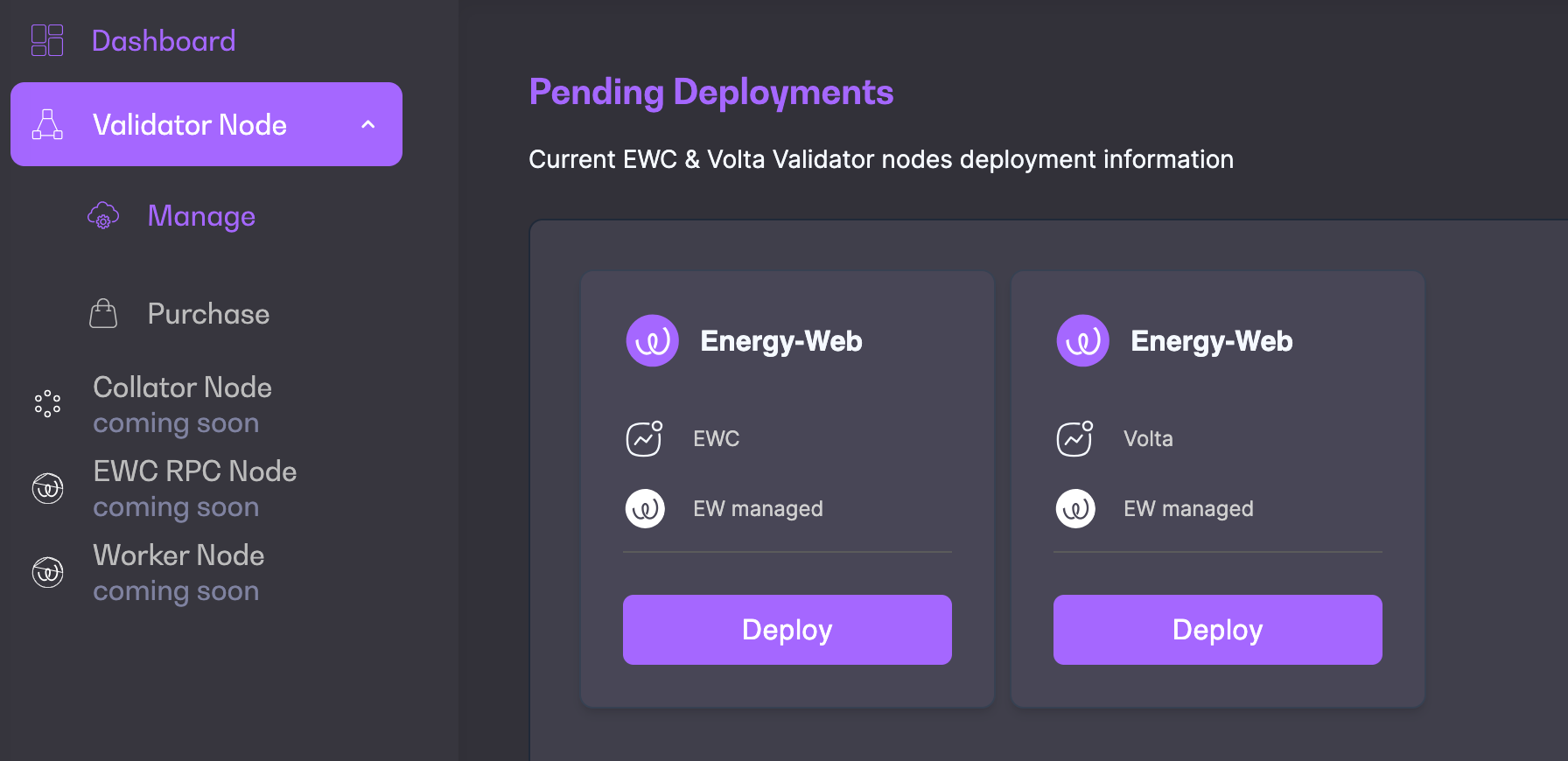
Task: Deploy the Volta validator node
Action: coord(1217,630)
